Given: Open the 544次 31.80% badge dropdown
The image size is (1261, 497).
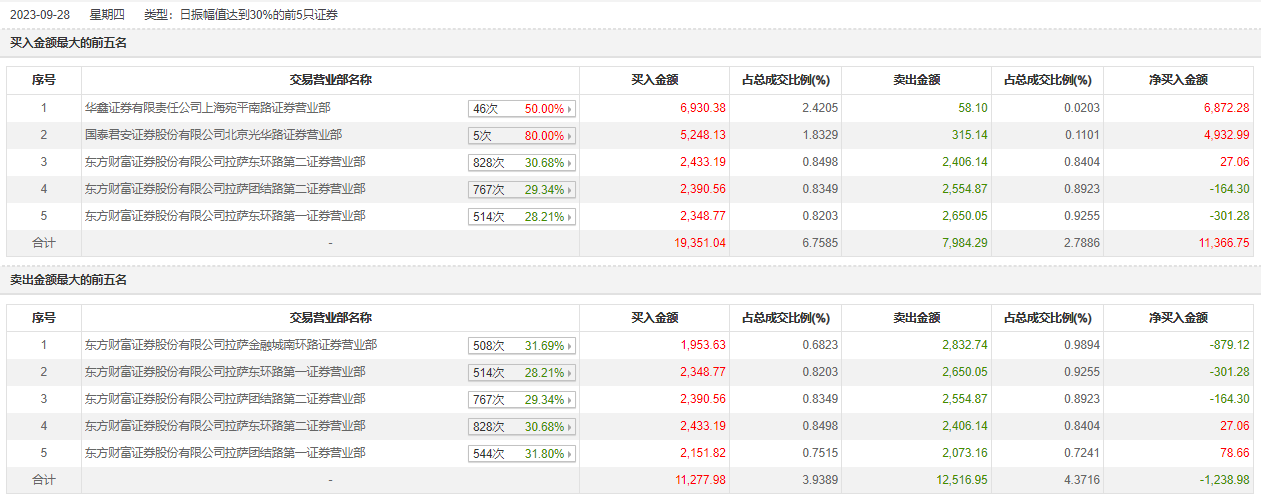Looking at the screenshot, I should [x=571, y=454].
